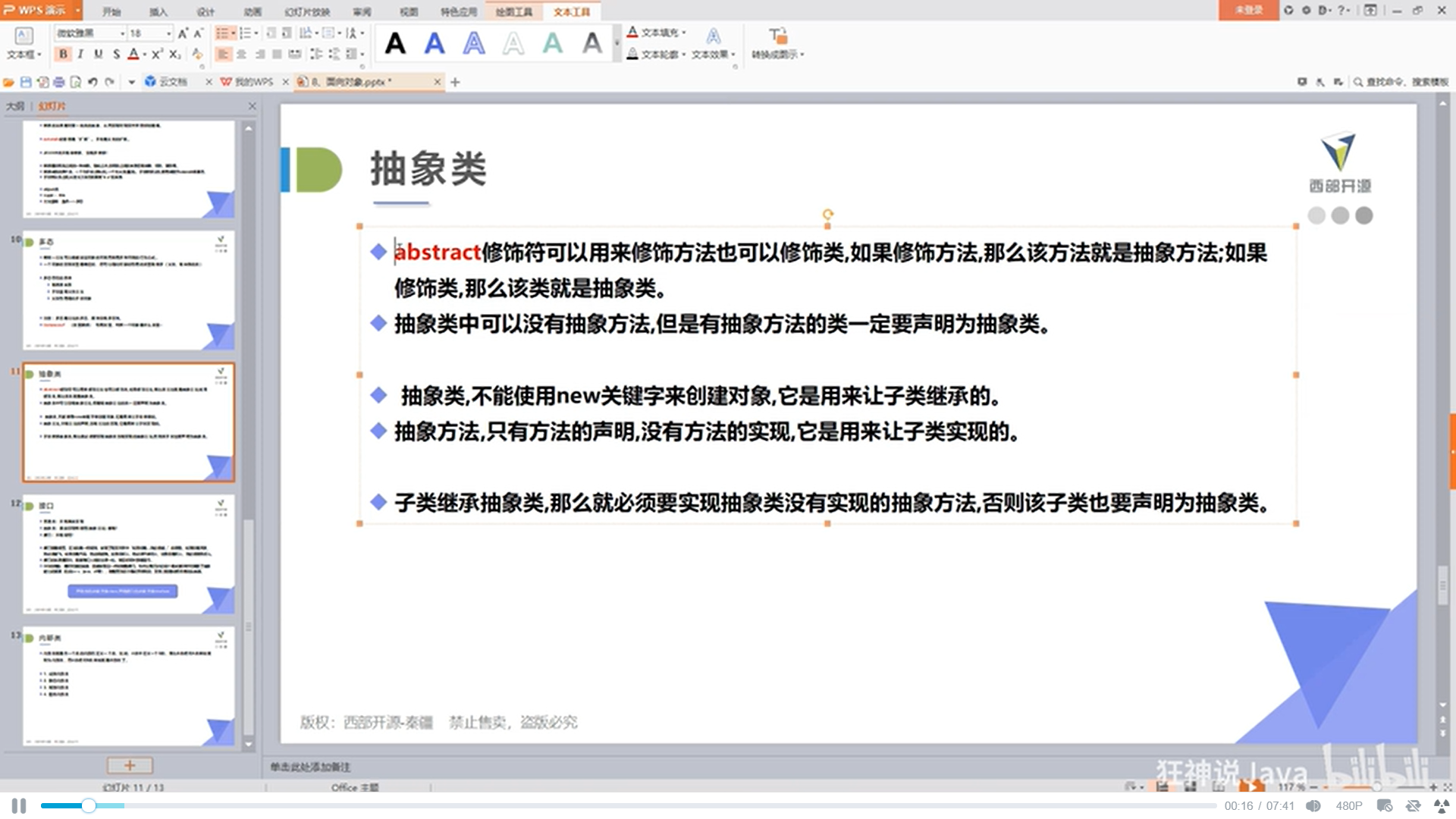Open the 插入 ribbon tab

coord(158,12)
